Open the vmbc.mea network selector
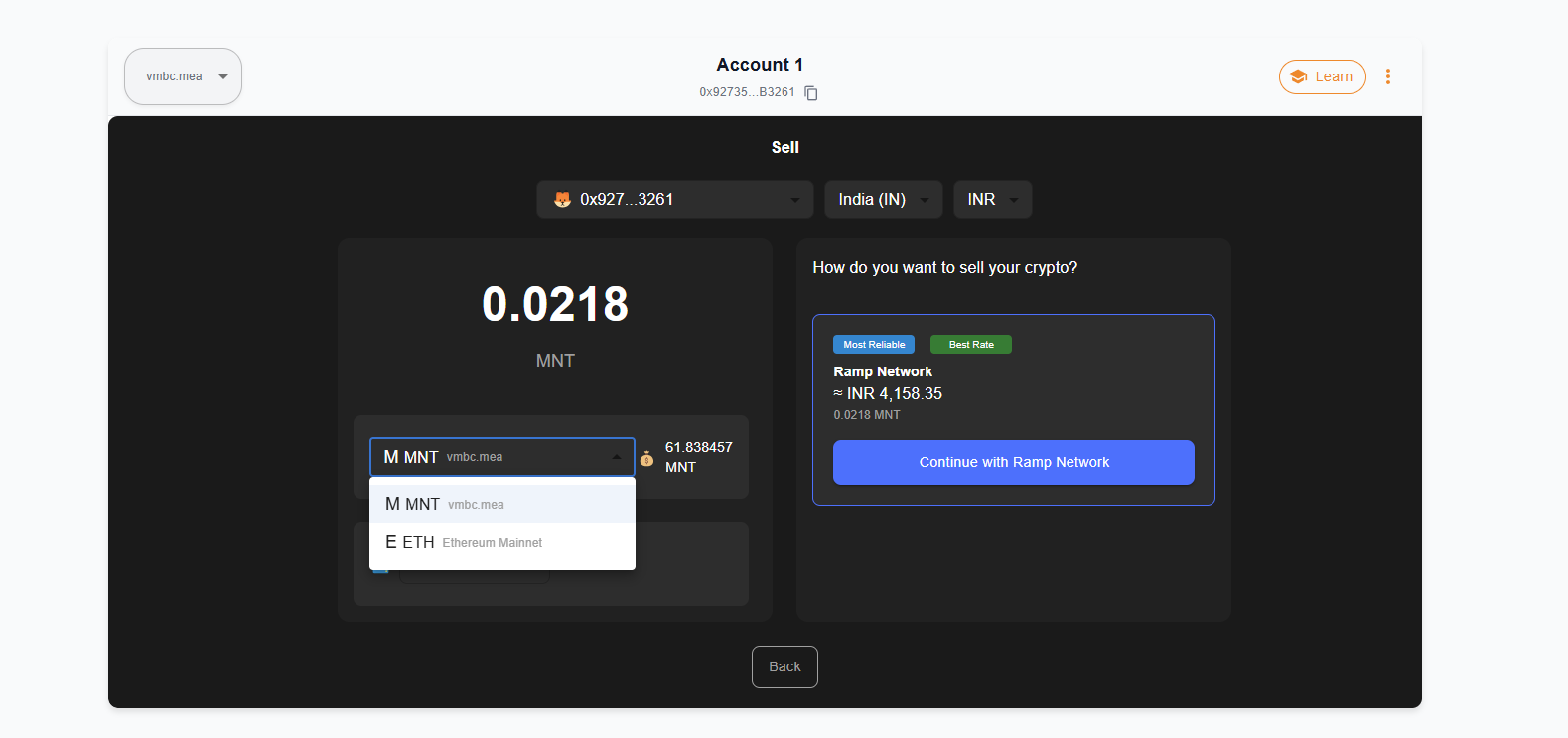Viewport: 1568px width, 738px height. (x=183, y=76)
